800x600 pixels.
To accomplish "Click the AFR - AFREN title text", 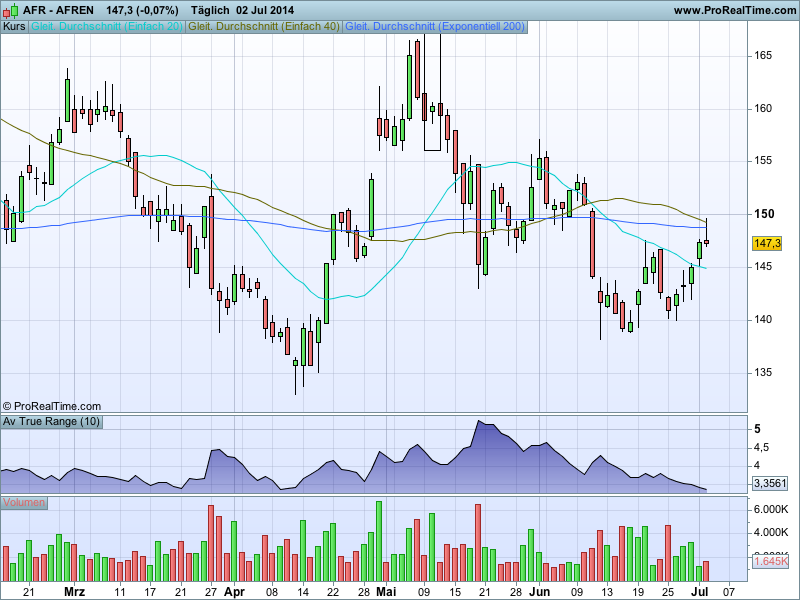I will pyautogui.click(x=58, y=10).
